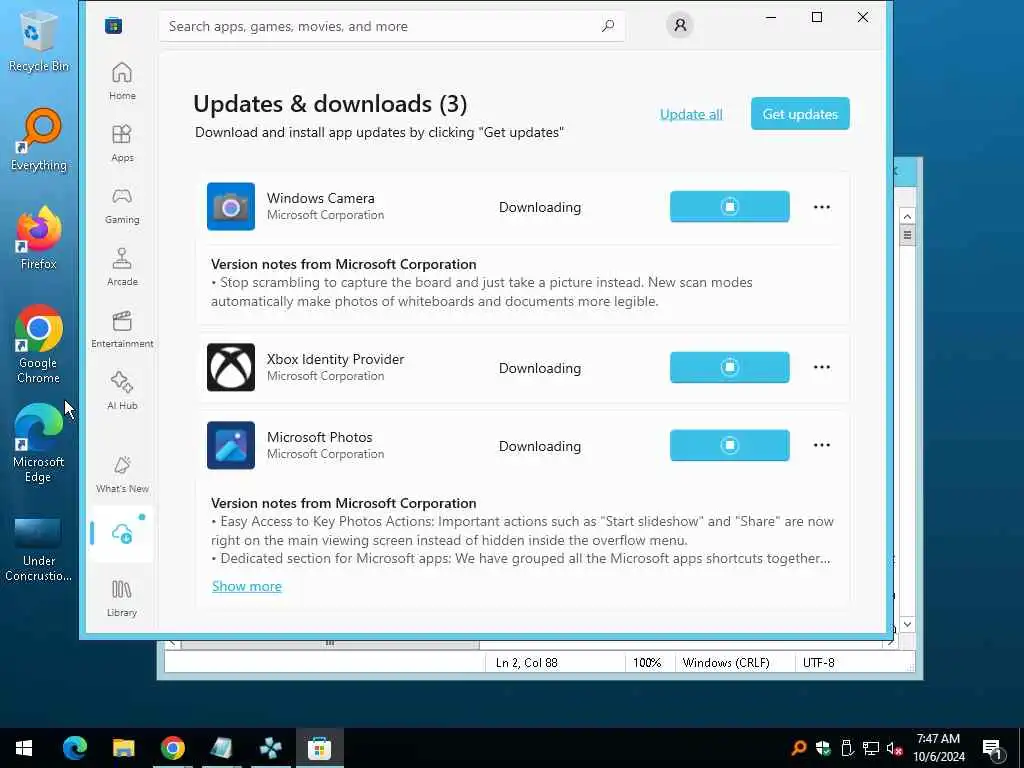Image resolution: width=1024 pixels, height=768 pixels.
Task: Select the Under Construction desktop icon
Action: (x=39, y=549)
